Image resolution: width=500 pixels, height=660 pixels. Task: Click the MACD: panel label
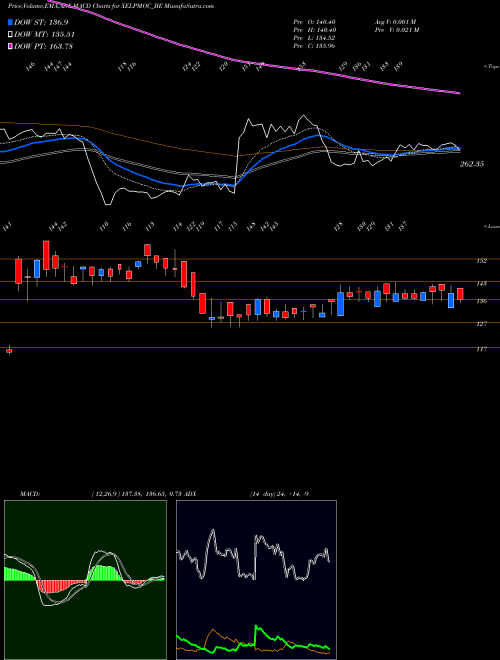click(x=29, y=494)
